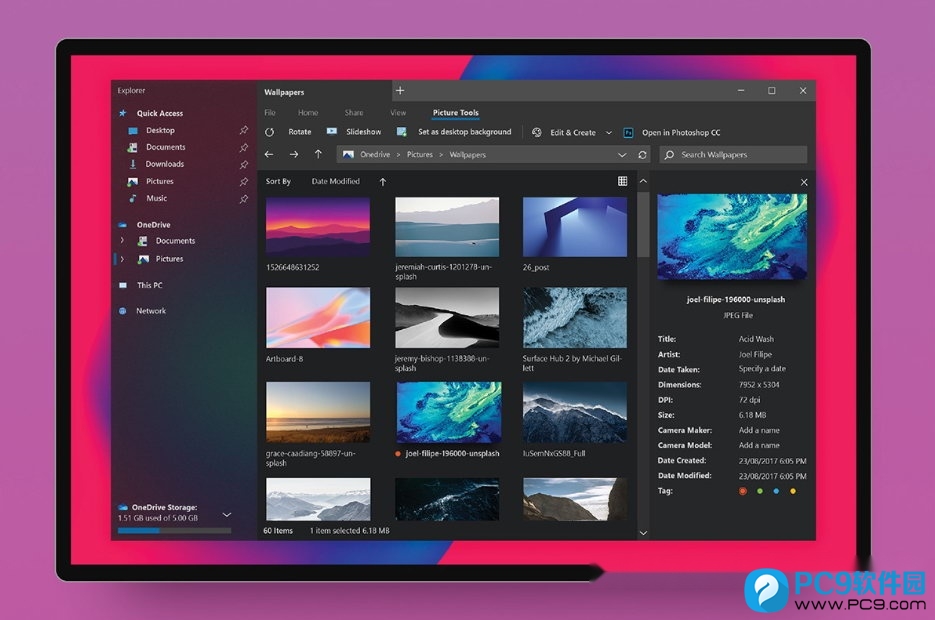Expand the OneDrive Storage details chevron
935x620 pixels.
[x=227, y=514]
